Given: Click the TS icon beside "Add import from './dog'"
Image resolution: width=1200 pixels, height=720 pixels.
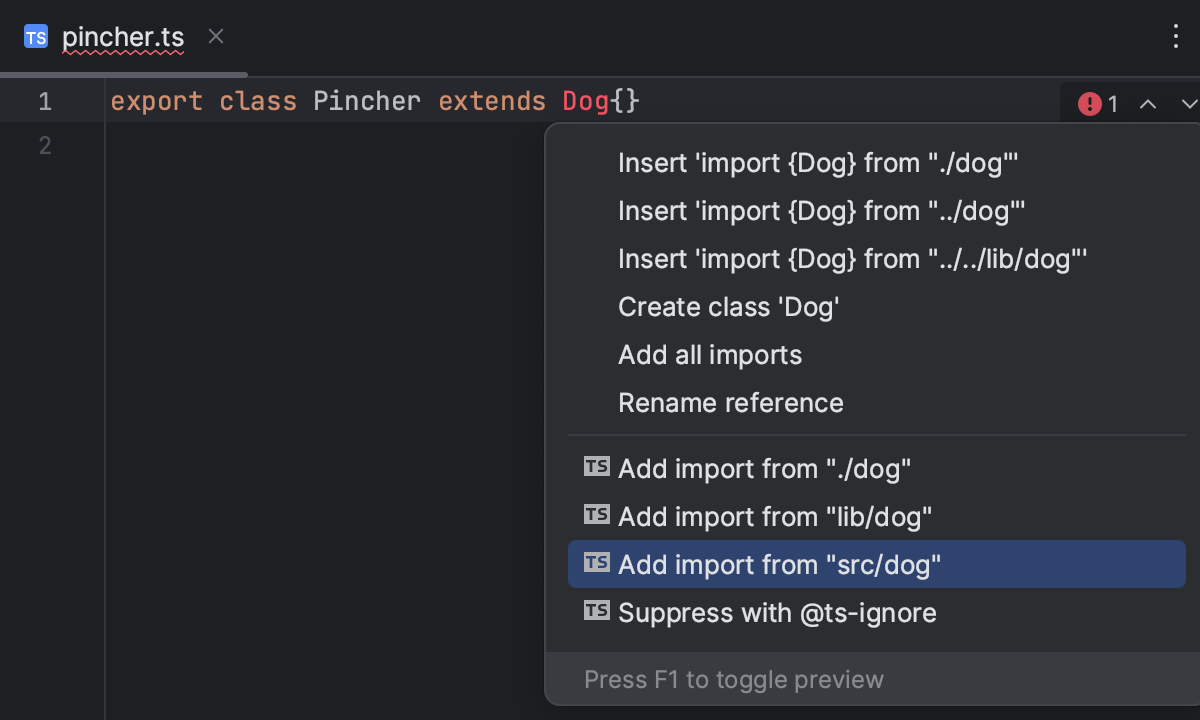Looking at the screenshot, I should click(x=596, y=466).
